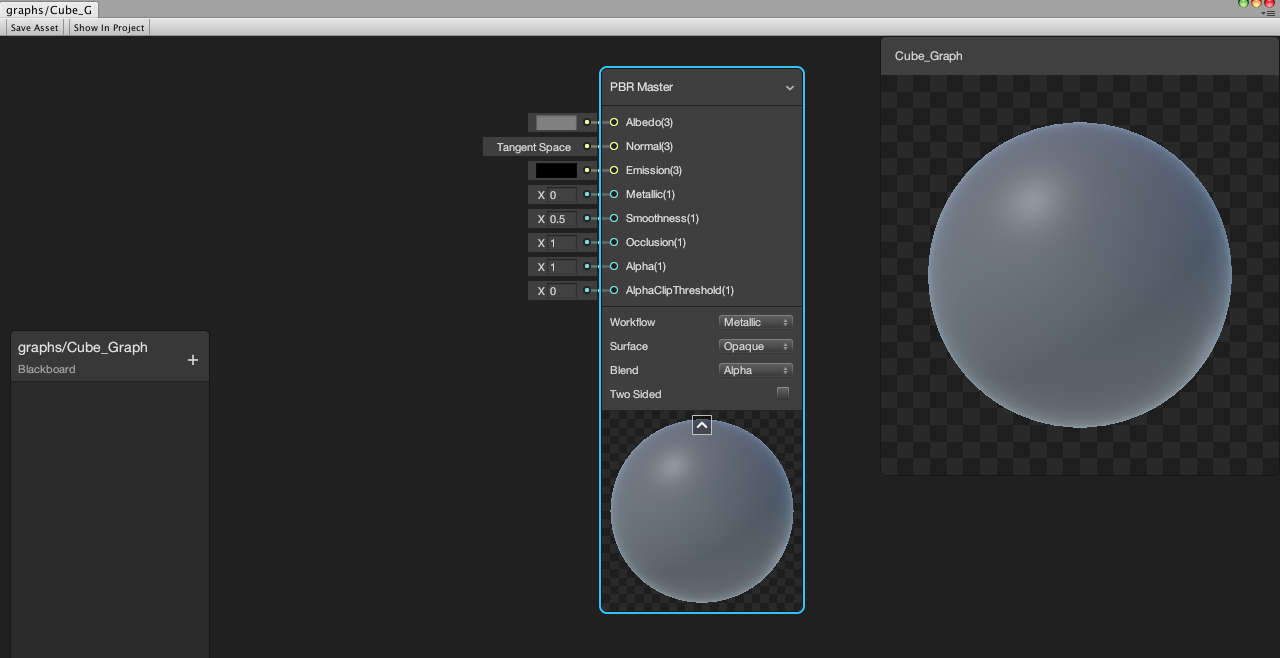1280x658 pixels.
Task: Enable the Two Sided checkbox
Action: [x=783, y=393]
